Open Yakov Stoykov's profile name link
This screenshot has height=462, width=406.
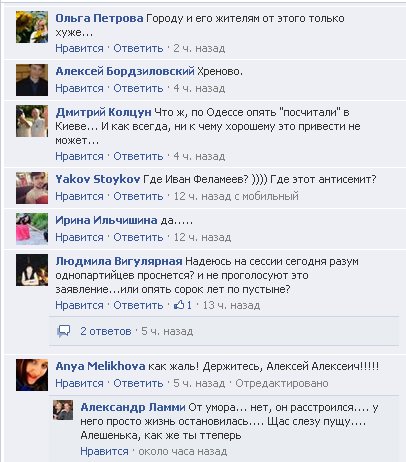coord(98,179)
